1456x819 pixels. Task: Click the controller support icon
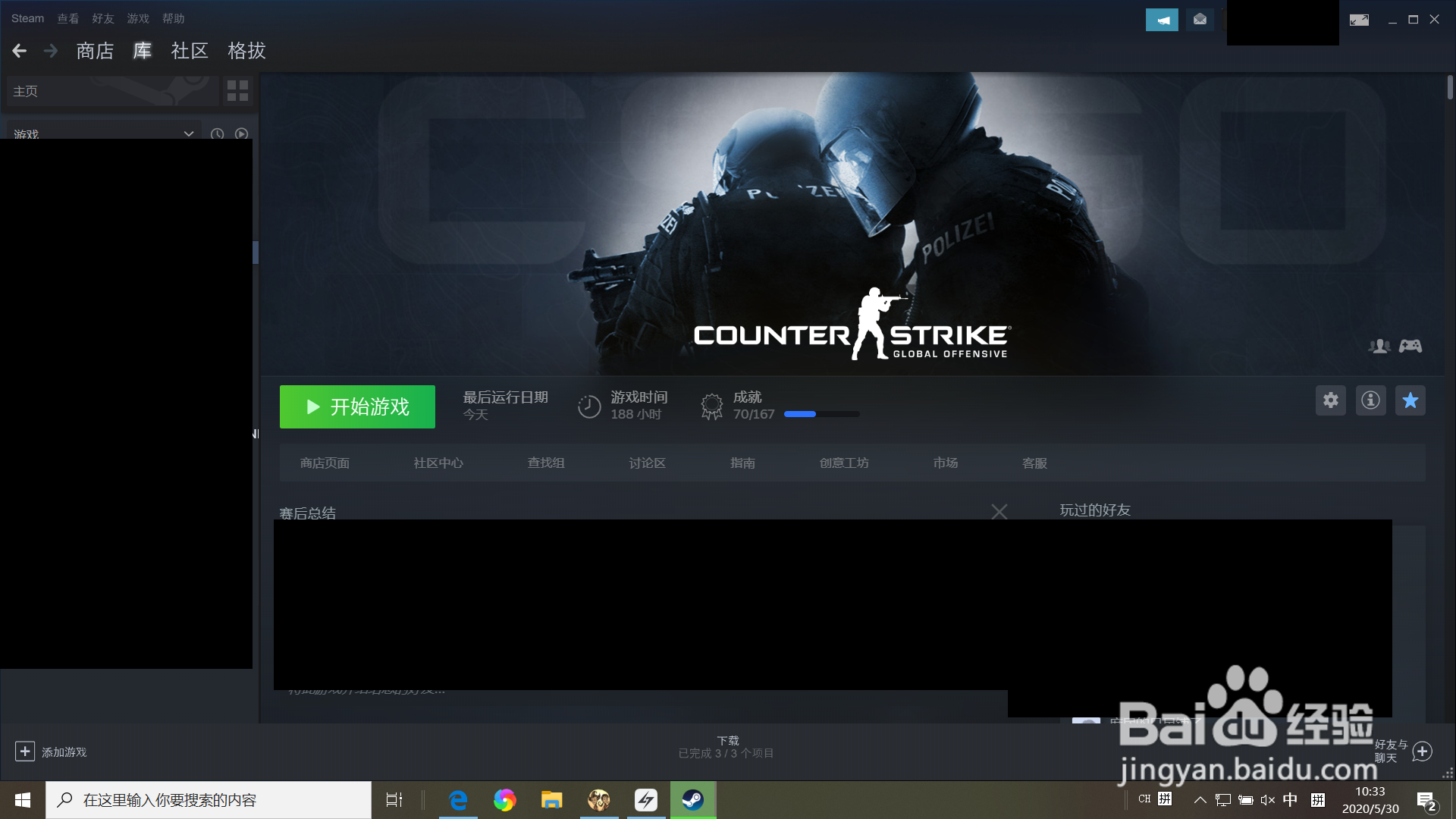click(1411, 346)
